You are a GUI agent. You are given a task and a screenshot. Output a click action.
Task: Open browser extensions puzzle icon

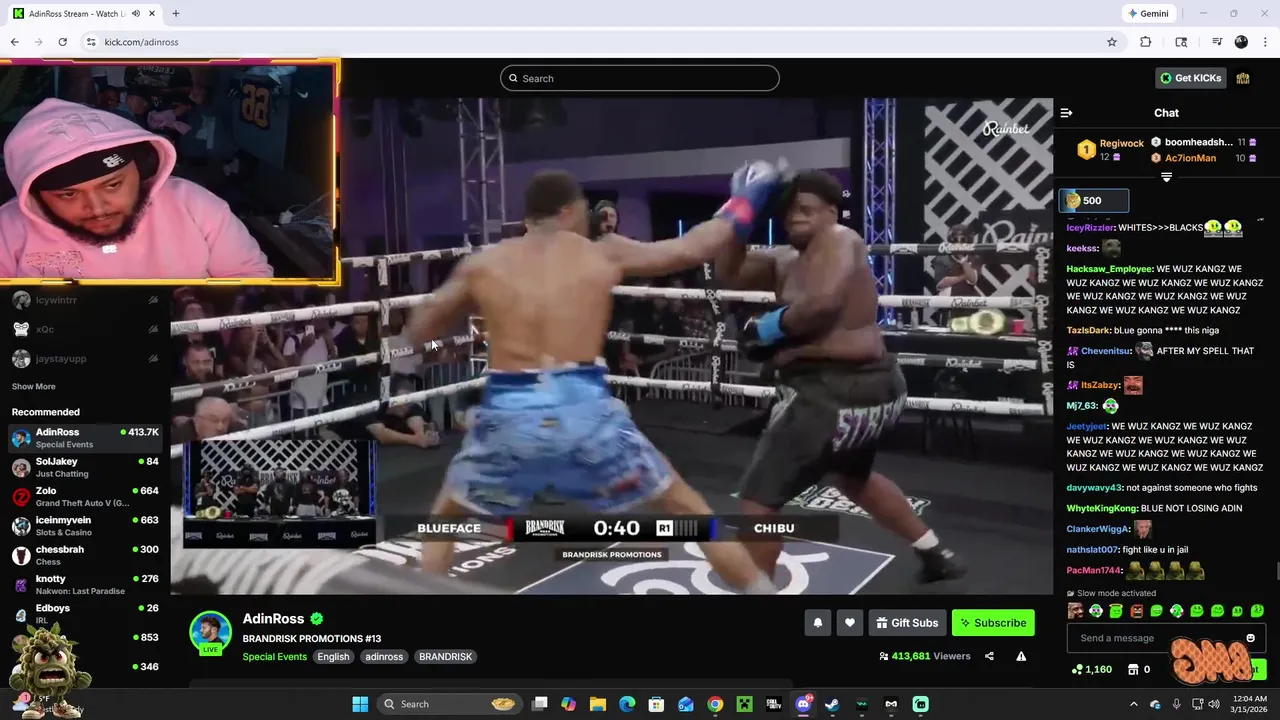(x=1146, y=42)
